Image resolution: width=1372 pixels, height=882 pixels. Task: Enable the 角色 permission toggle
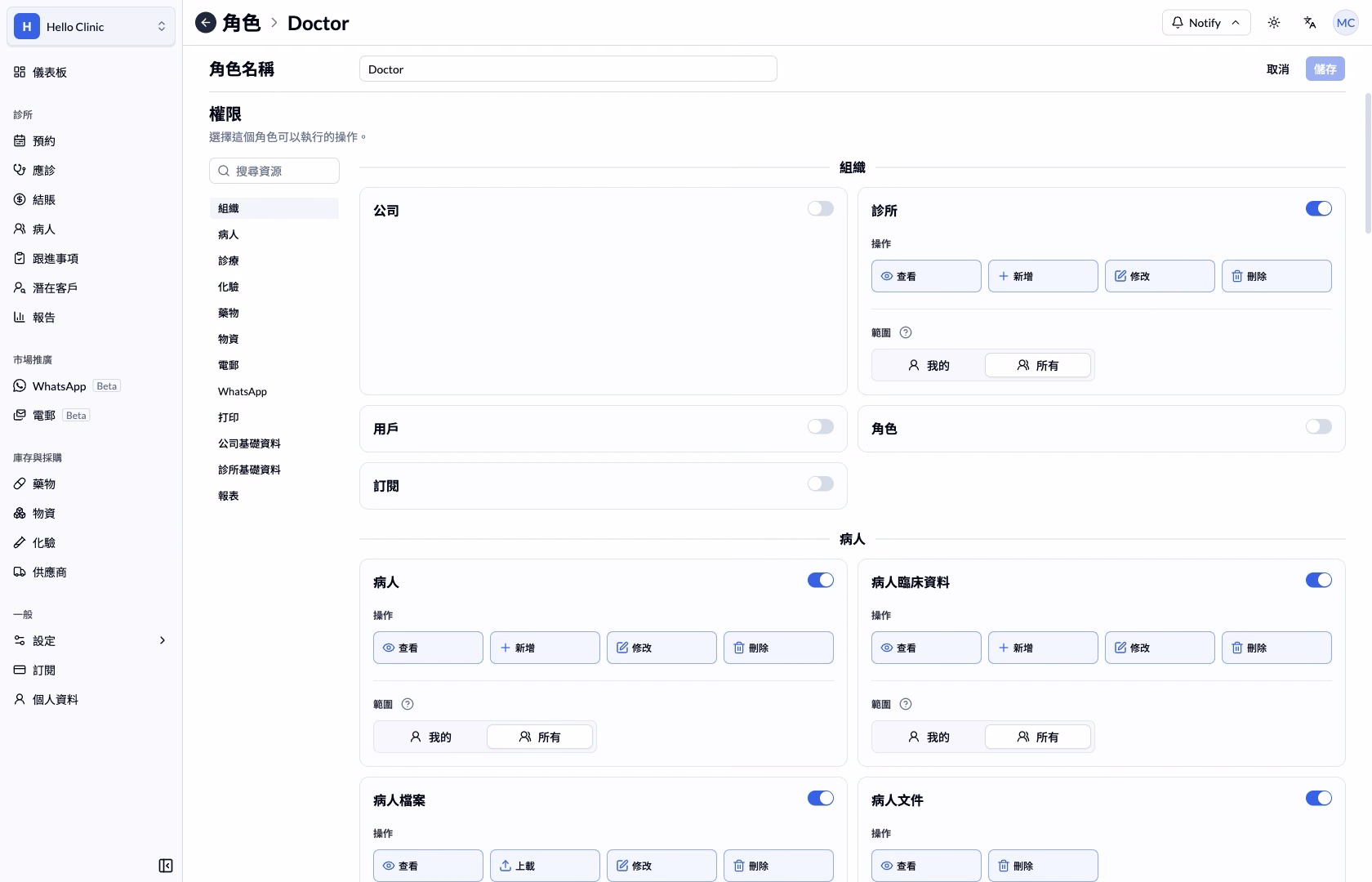pyautogui.click(x=1319, y=427)
